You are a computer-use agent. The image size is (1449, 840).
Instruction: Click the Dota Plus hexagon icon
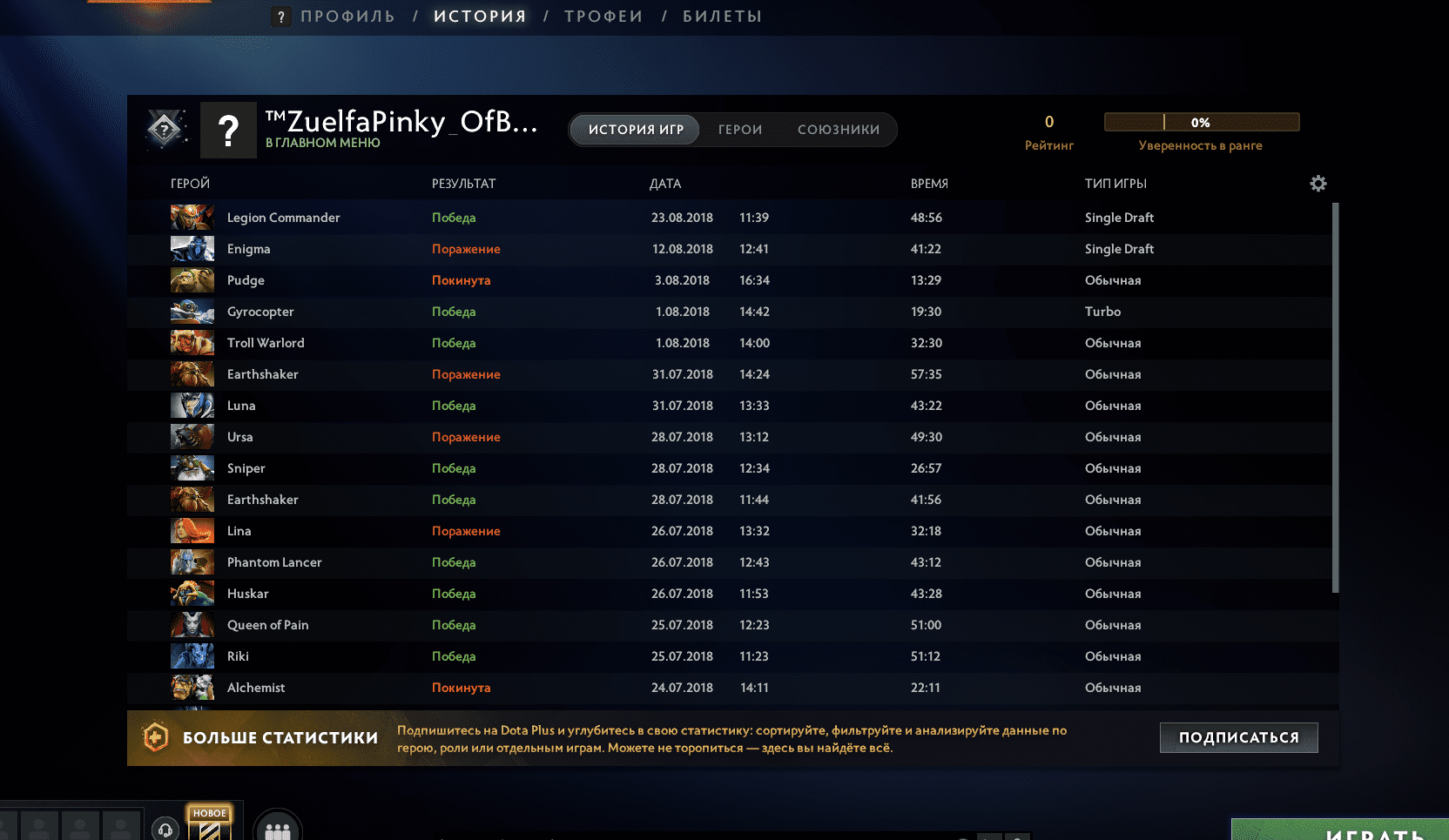click(x=155, y=738)
